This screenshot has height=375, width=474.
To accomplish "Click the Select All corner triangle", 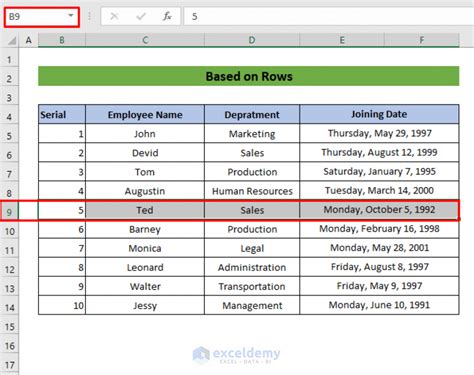I will click(12, 40).
